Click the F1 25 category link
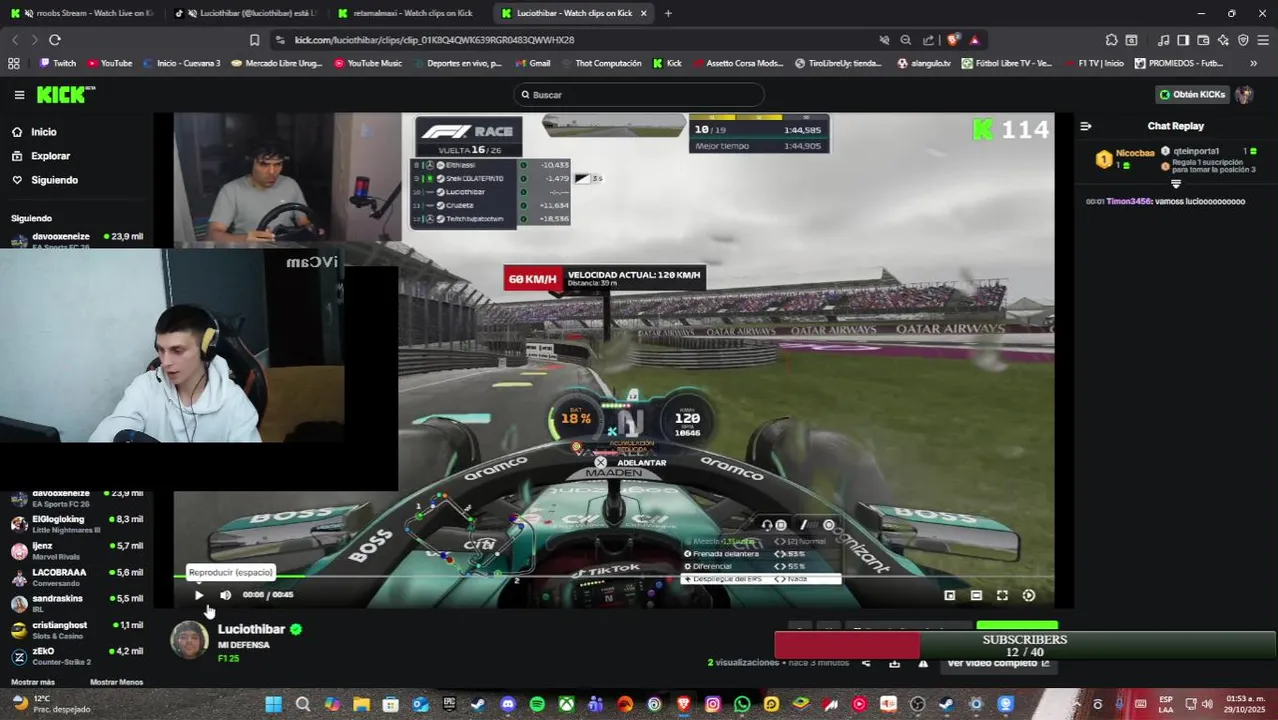1278x720 pixels. click(228, 659)
